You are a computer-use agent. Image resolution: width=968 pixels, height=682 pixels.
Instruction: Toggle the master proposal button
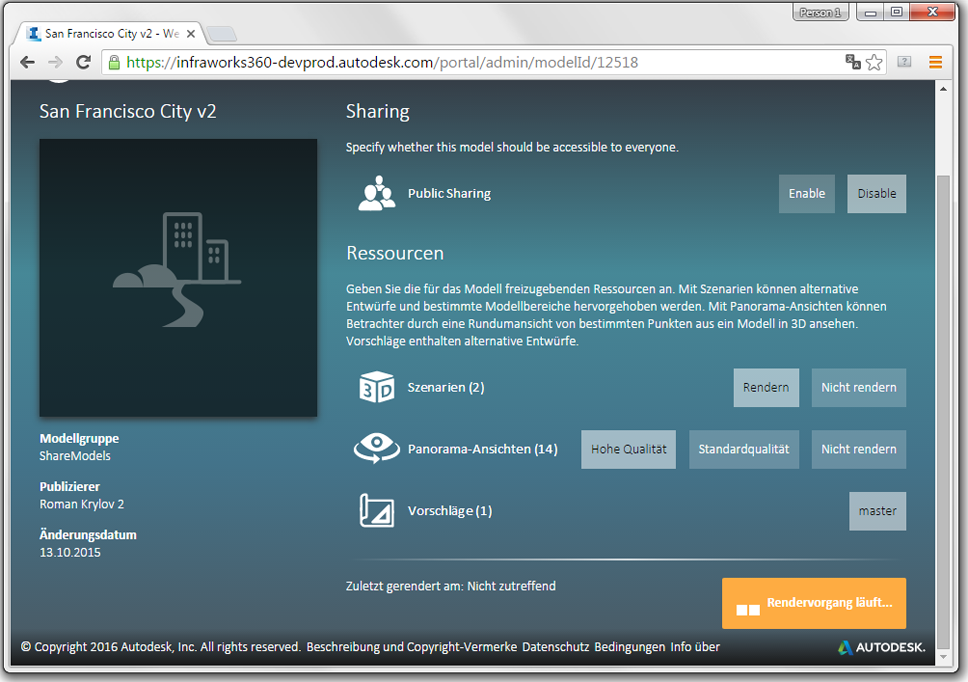[x=877, y=511]
